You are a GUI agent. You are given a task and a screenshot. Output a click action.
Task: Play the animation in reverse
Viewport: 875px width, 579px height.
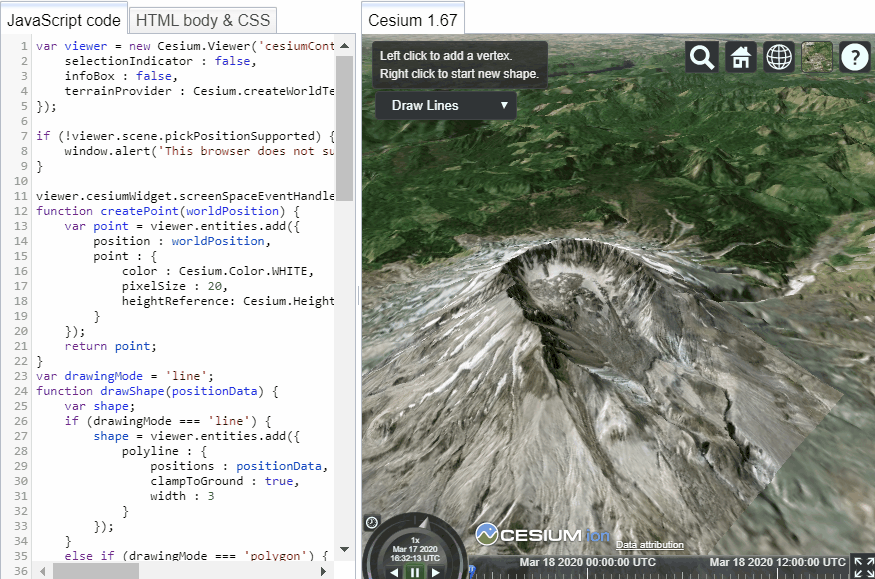(395, 572)
